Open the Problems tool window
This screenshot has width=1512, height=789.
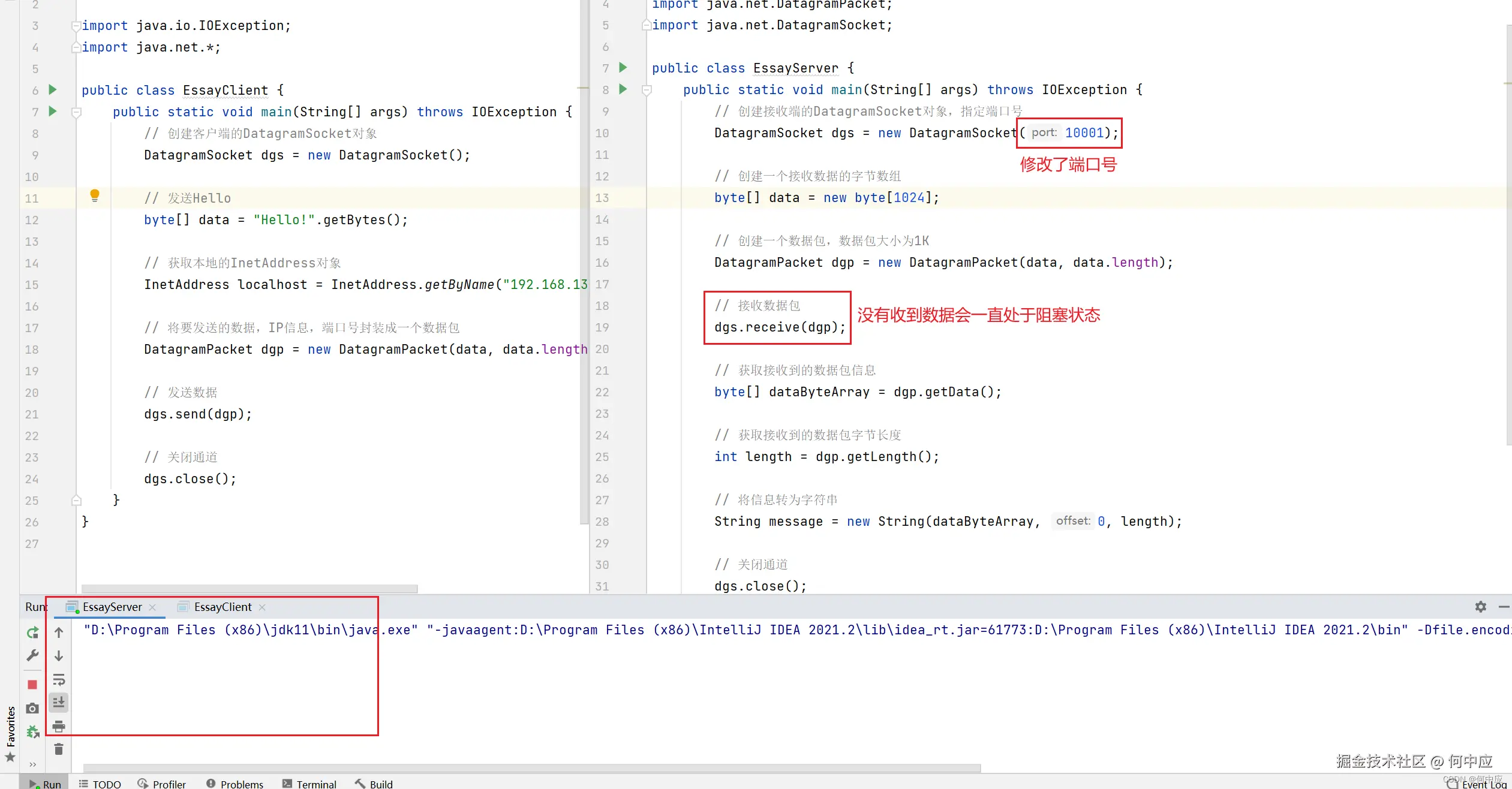(235, 784)
